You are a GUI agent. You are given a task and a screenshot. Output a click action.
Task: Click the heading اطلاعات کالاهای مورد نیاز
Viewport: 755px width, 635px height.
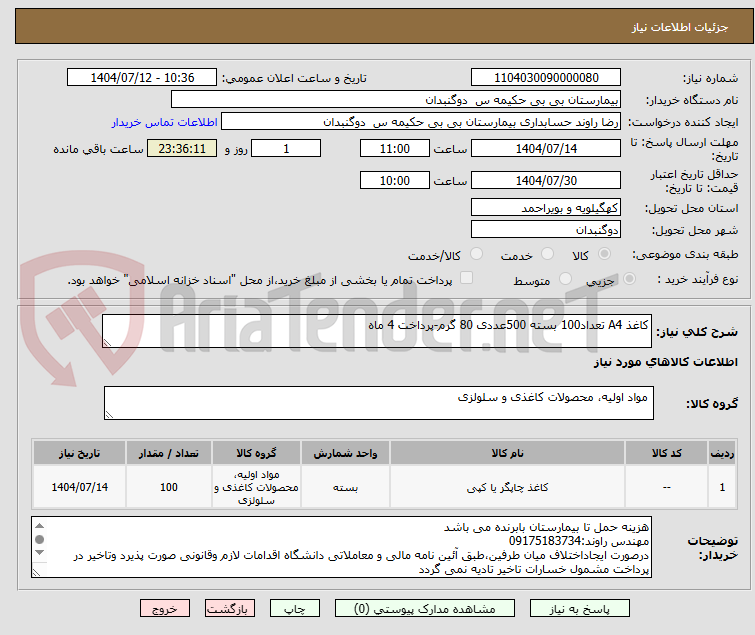coord(665,362)
